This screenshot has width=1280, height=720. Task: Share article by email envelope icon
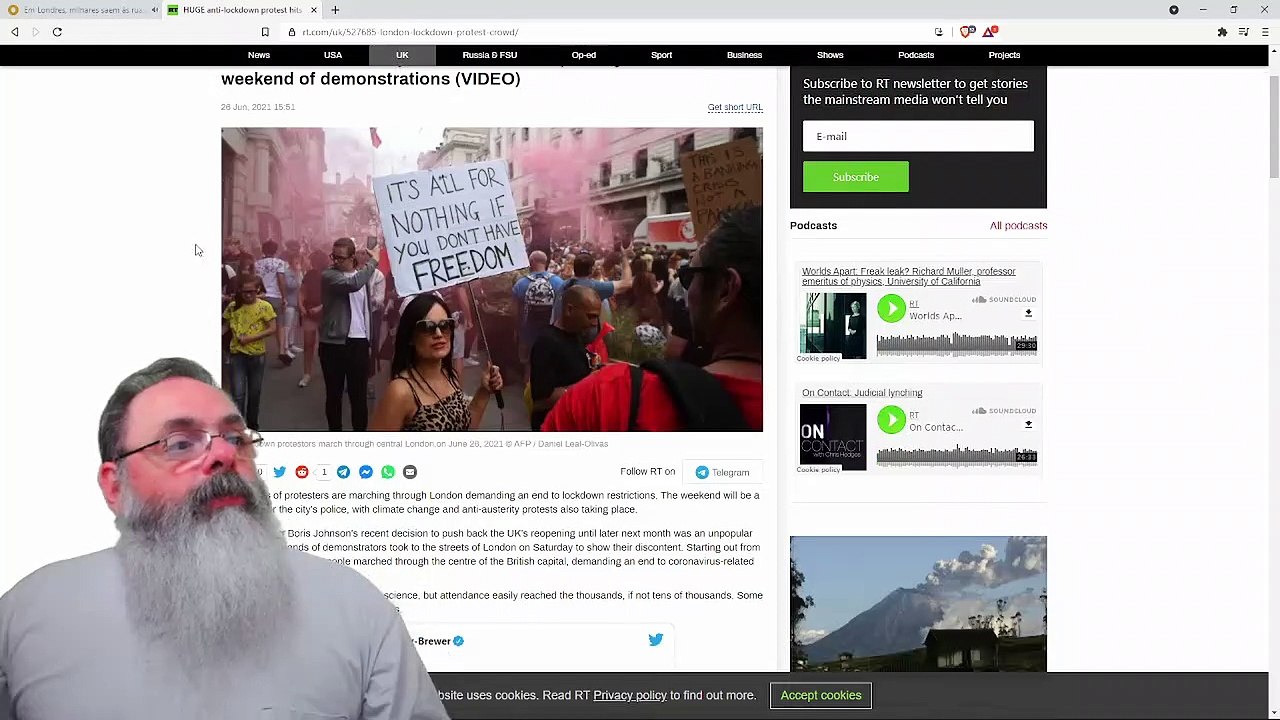[x=409, y=472]
